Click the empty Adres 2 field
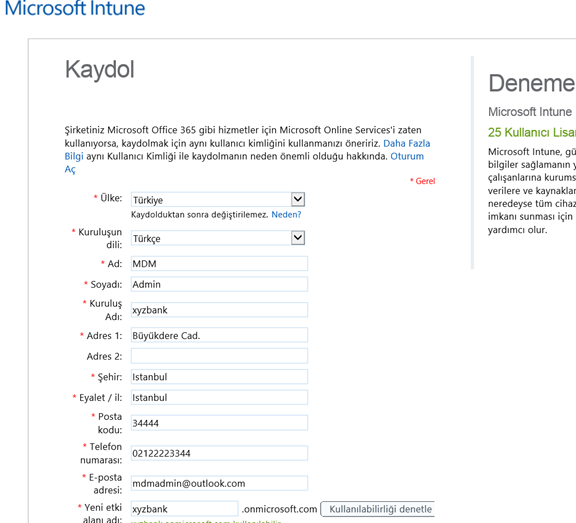 pos(219,356)
